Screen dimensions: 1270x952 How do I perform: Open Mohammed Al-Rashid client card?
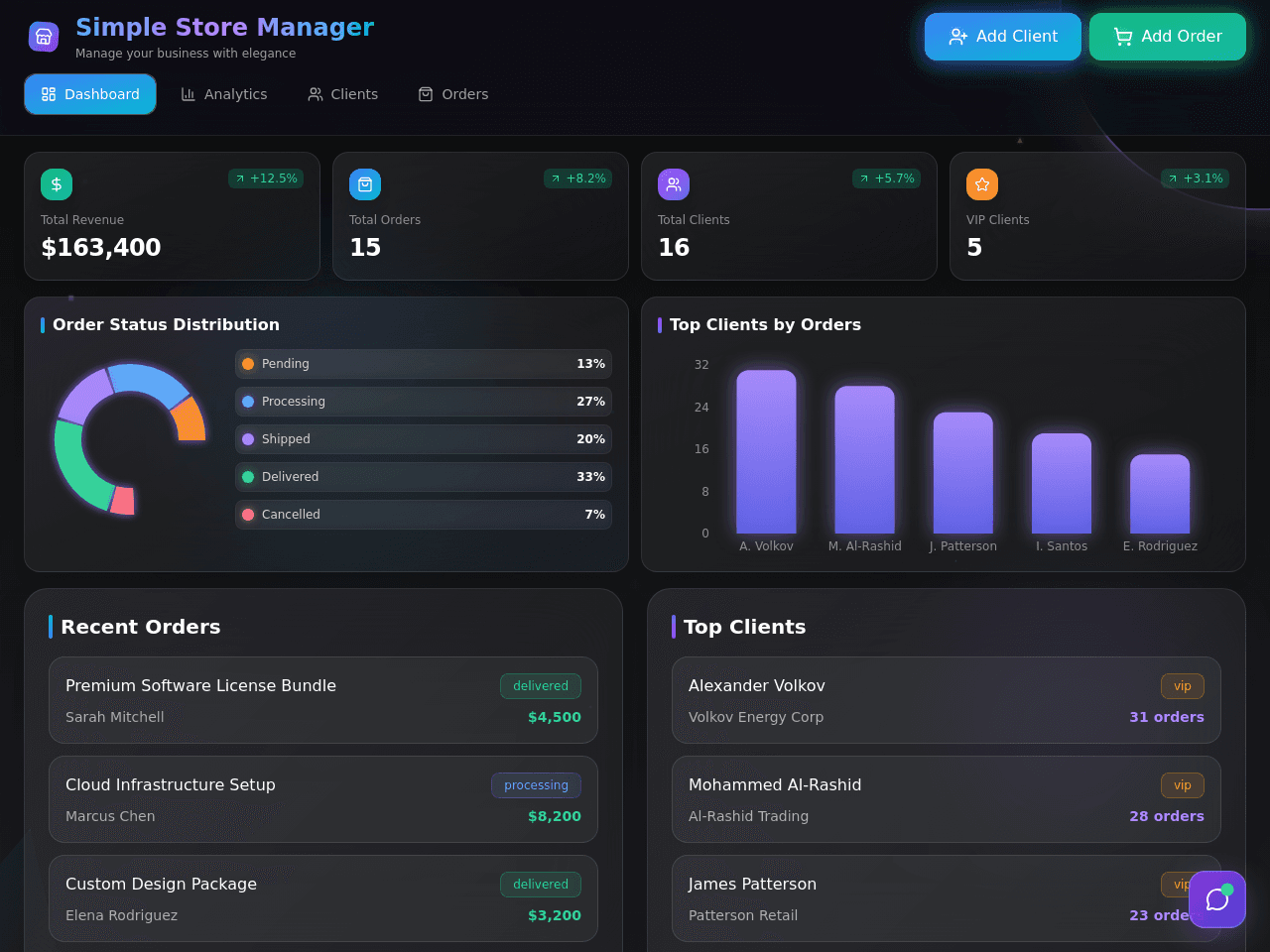point(947,799)
